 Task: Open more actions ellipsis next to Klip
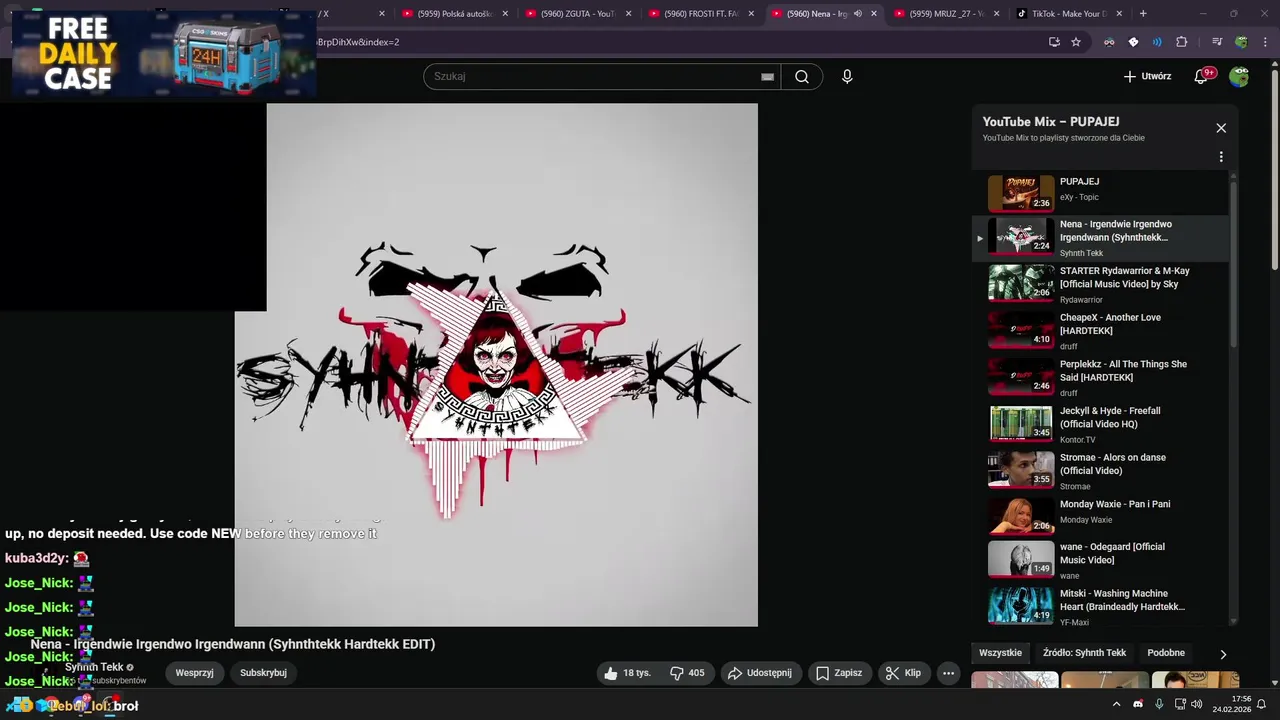[948, 673]
